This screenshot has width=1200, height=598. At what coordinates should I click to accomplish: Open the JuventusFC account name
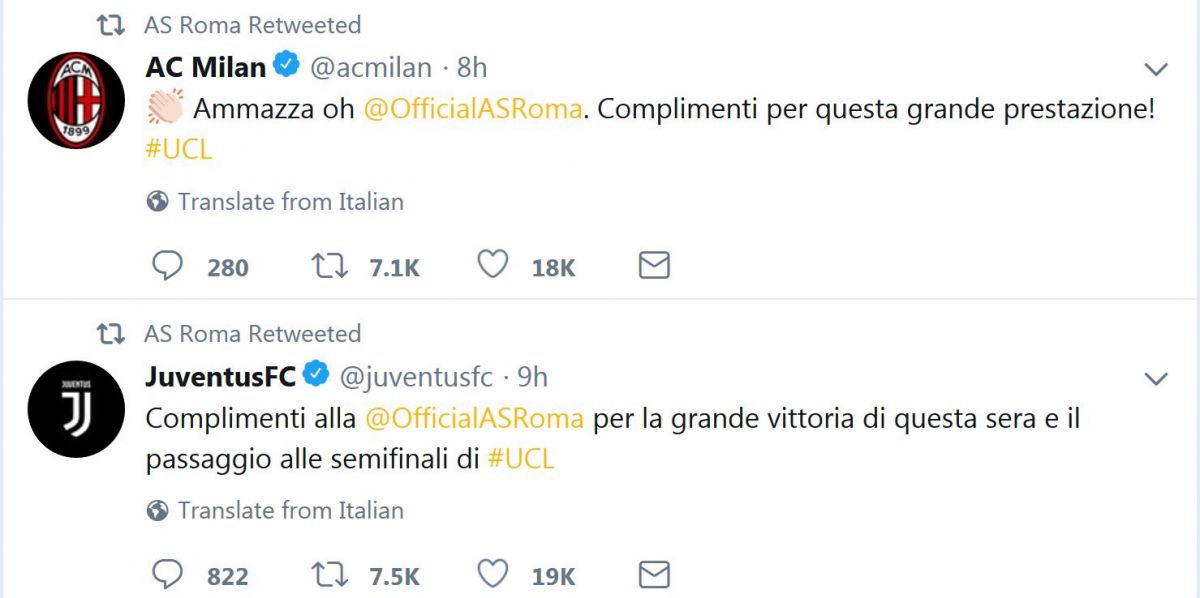click(x=221, y=377)
